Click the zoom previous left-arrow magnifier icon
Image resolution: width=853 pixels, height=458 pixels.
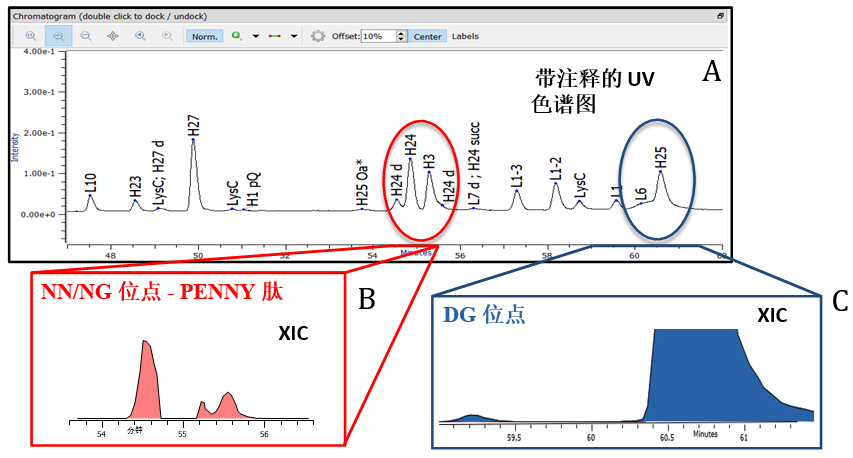[139, 36]
